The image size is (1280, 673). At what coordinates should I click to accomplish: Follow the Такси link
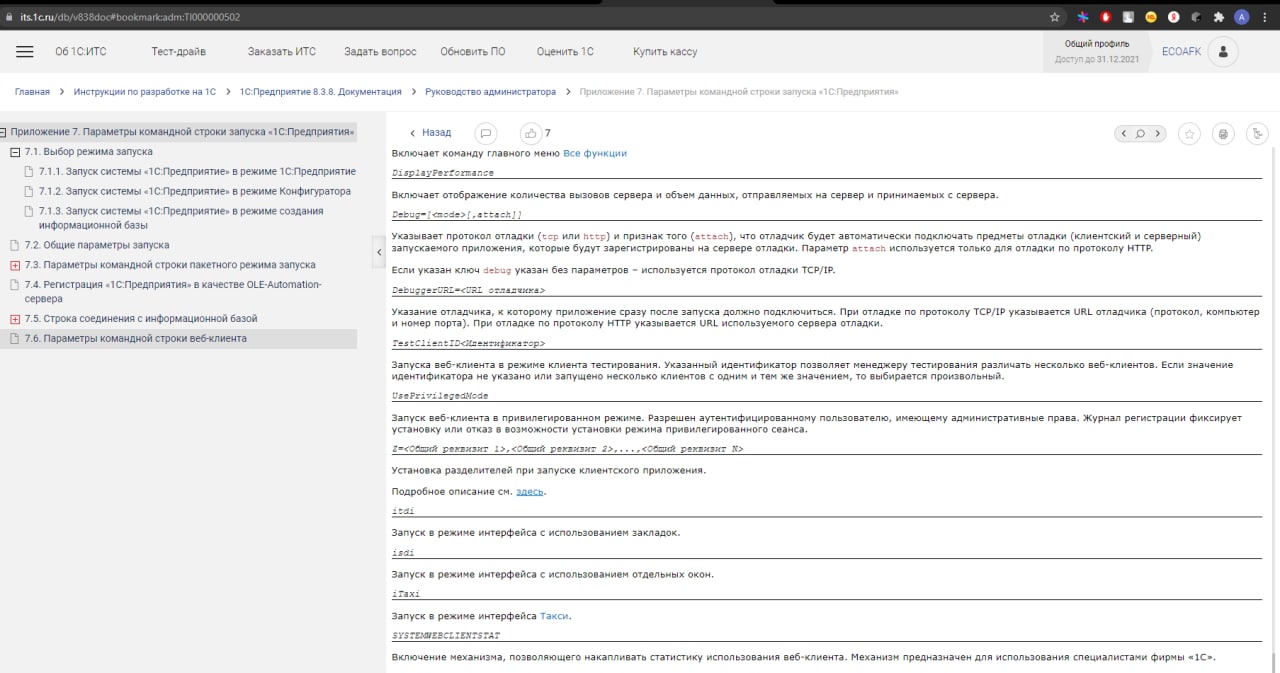click(554, 616)
